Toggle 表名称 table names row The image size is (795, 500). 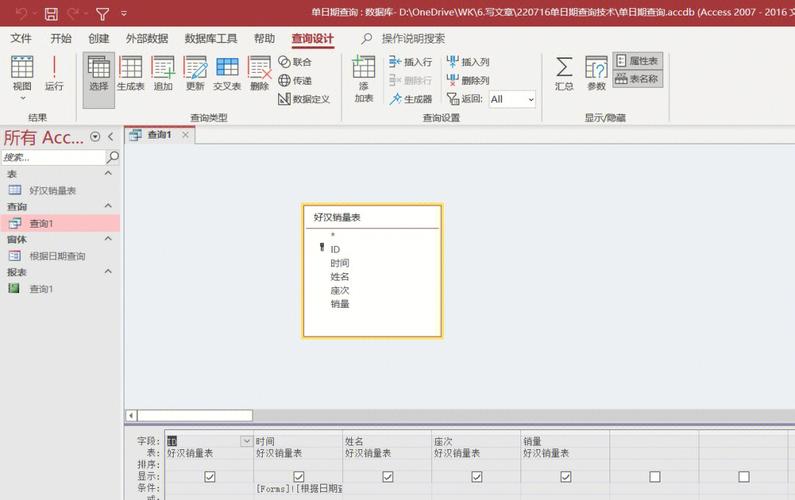pos(637,79)
